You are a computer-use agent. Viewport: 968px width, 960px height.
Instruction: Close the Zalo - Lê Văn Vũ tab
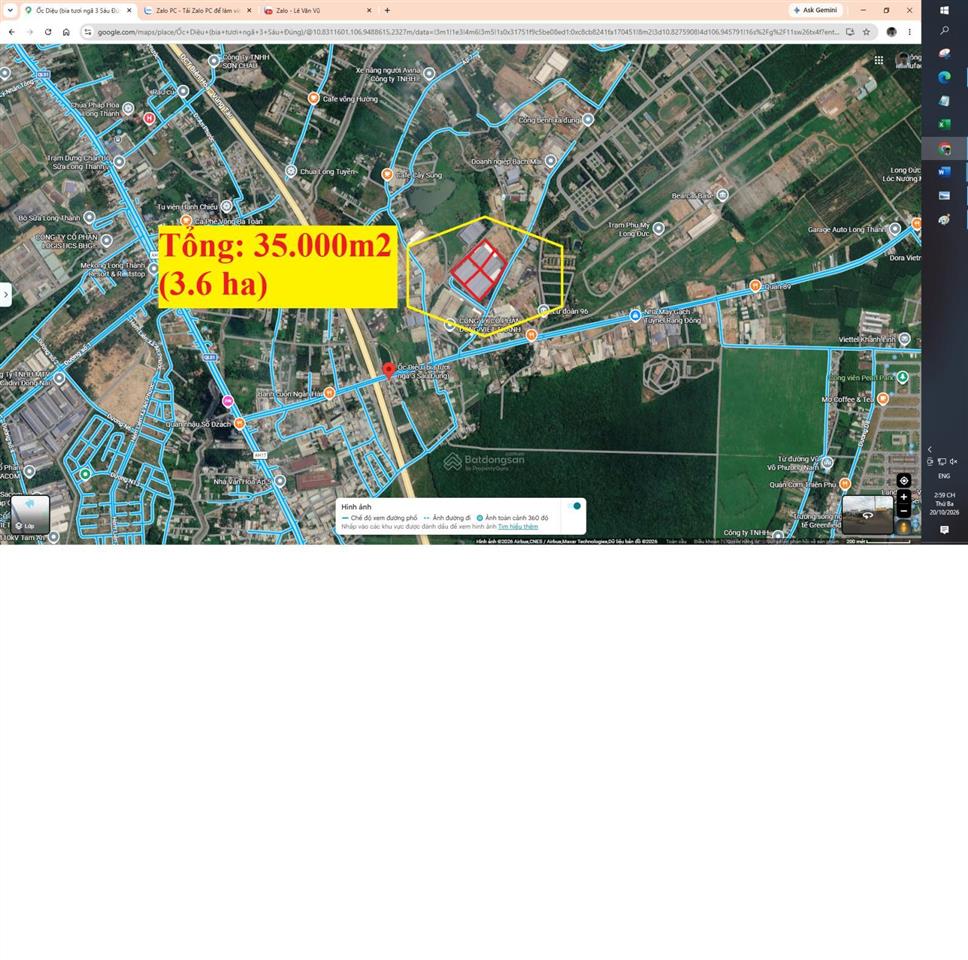[369, 10]
